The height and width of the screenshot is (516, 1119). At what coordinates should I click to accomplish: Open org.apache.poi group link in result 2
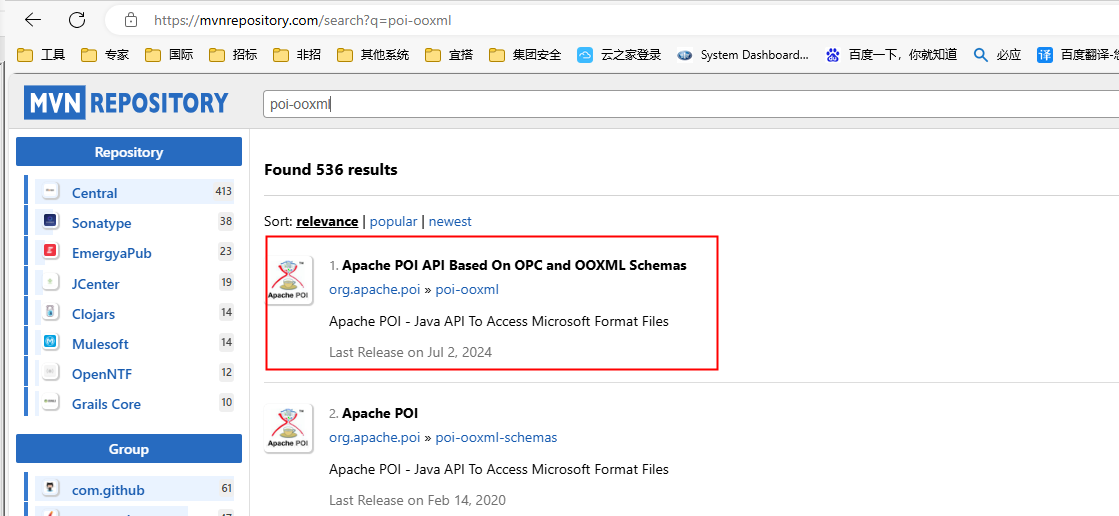(374, 437)
